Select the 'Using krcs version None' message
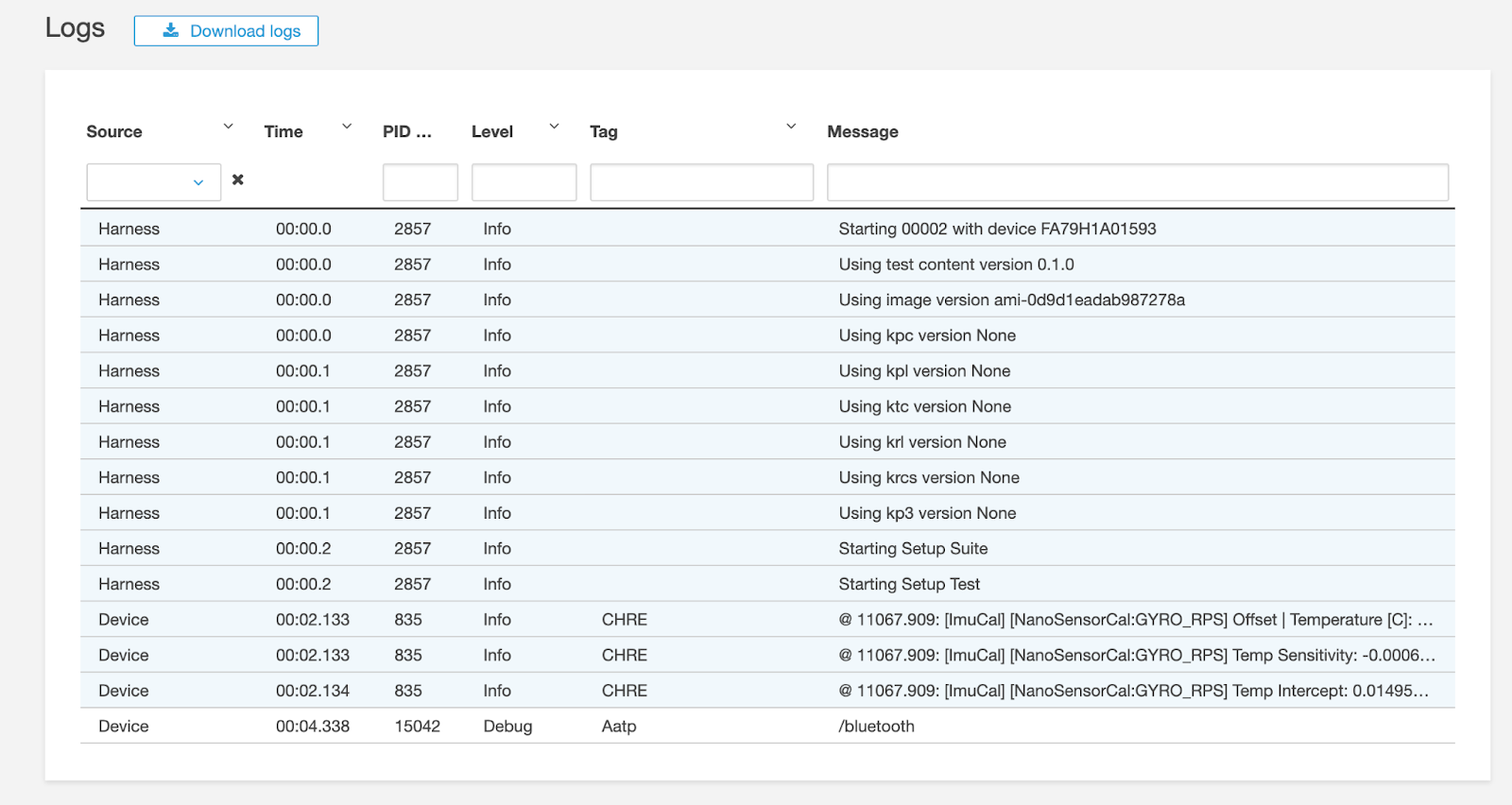The width and height of the screenshot is (1512, 805). (x=929, y=478)
